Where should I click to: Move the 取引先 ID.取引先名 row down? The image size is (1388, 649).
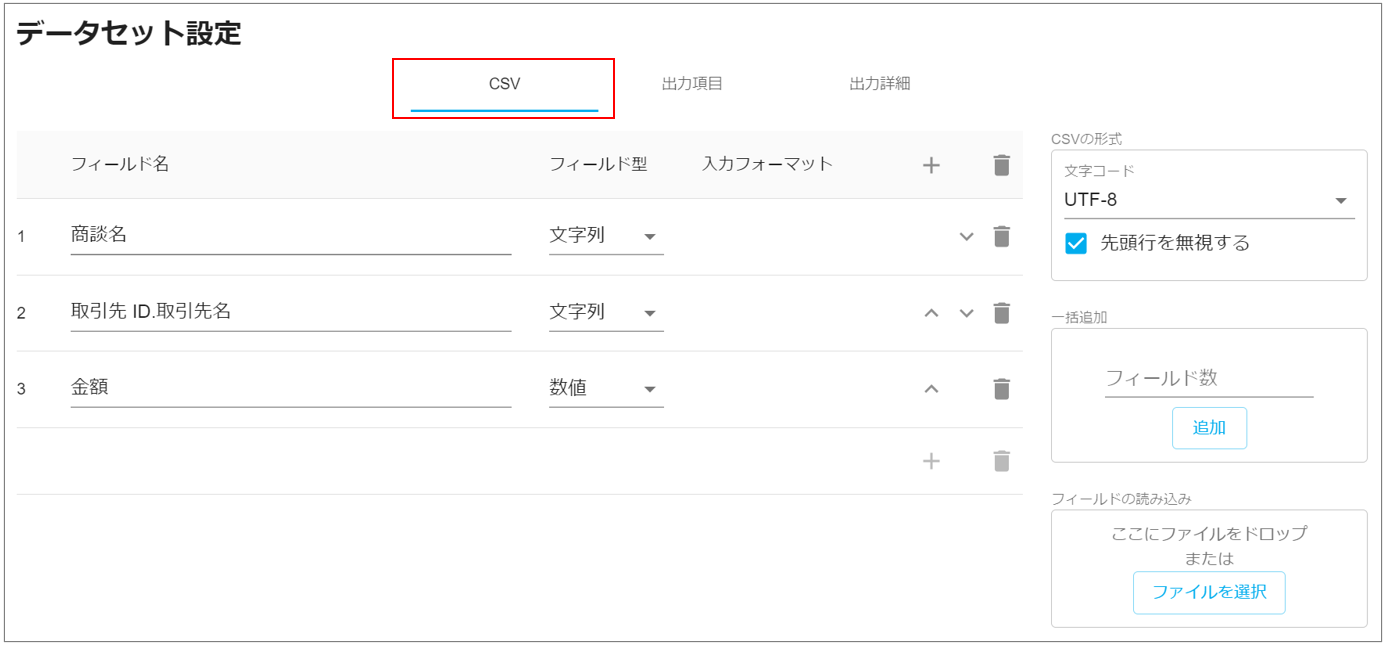(x=966, y=313)
